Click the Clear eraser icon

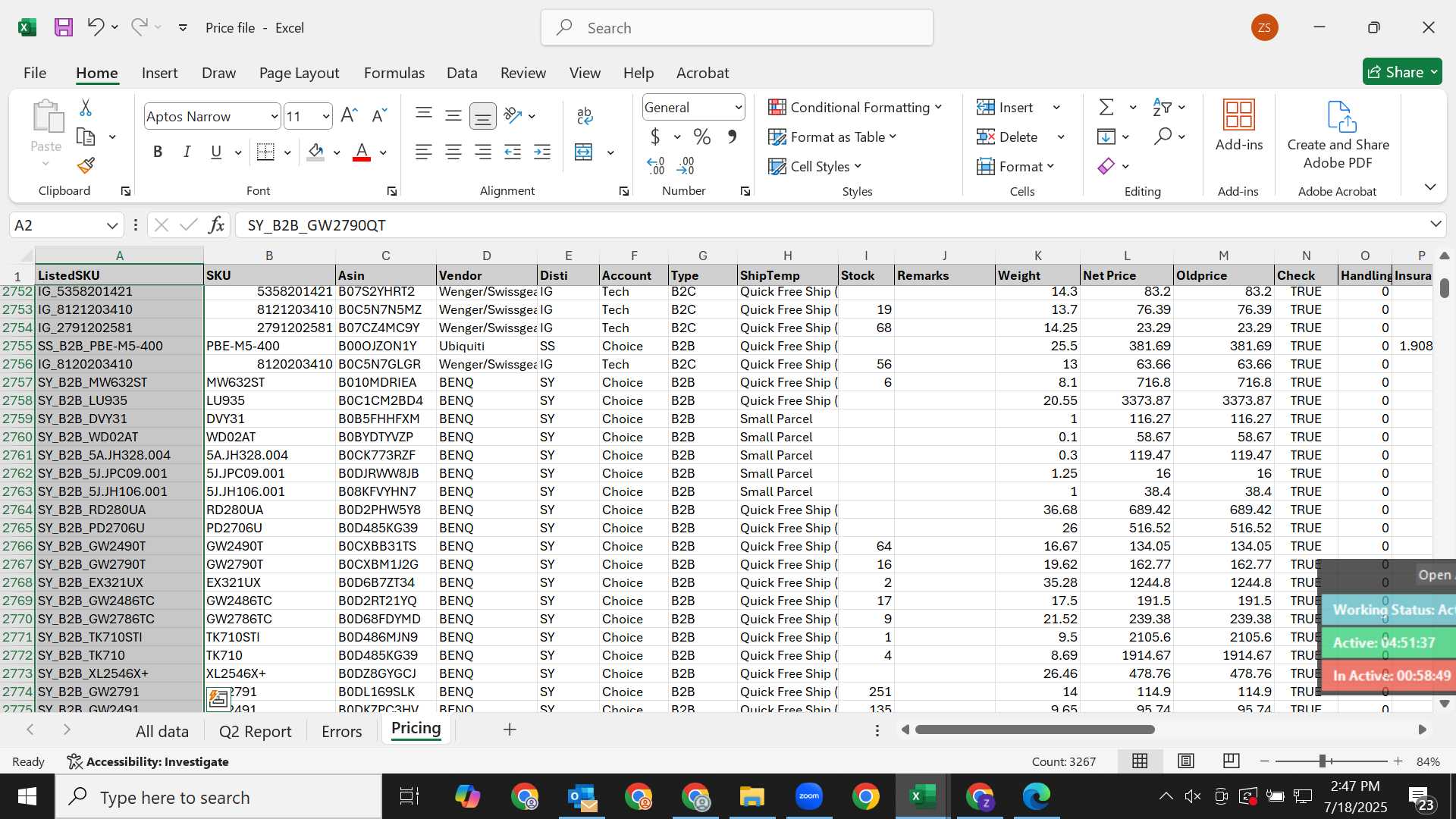(x=1106, y=166)
